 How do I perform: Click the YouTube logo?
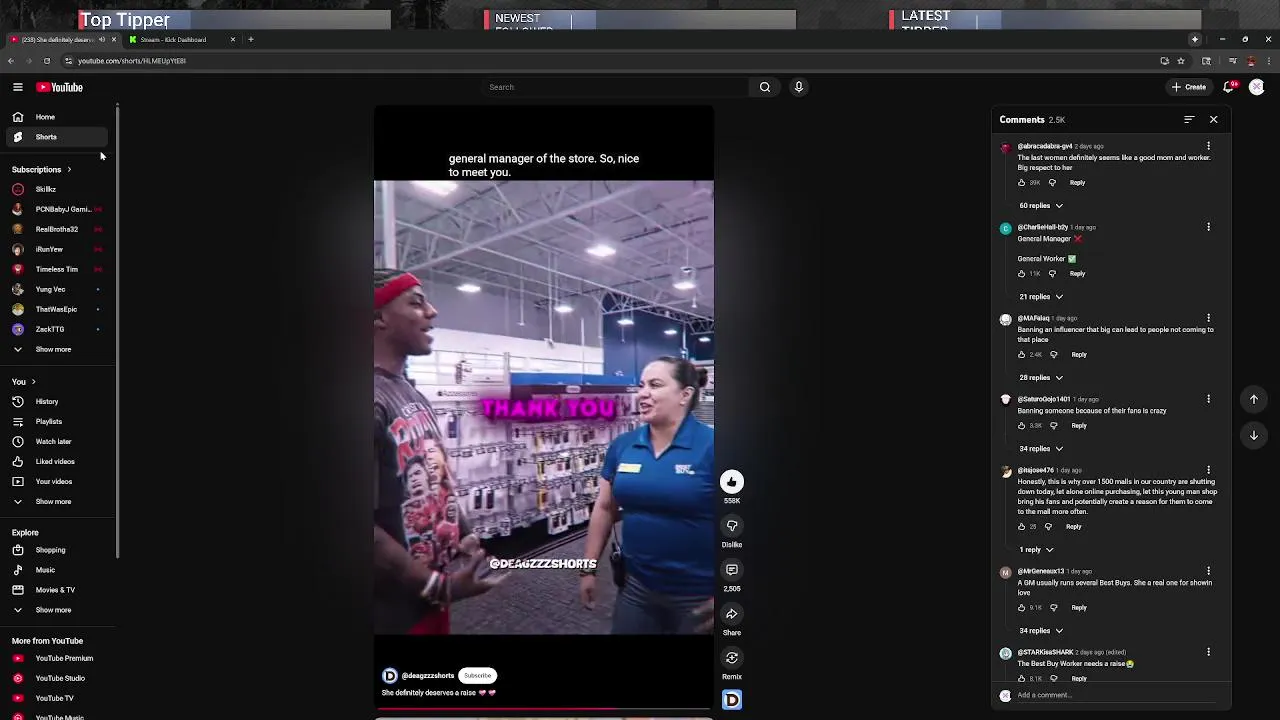[60, 87]
